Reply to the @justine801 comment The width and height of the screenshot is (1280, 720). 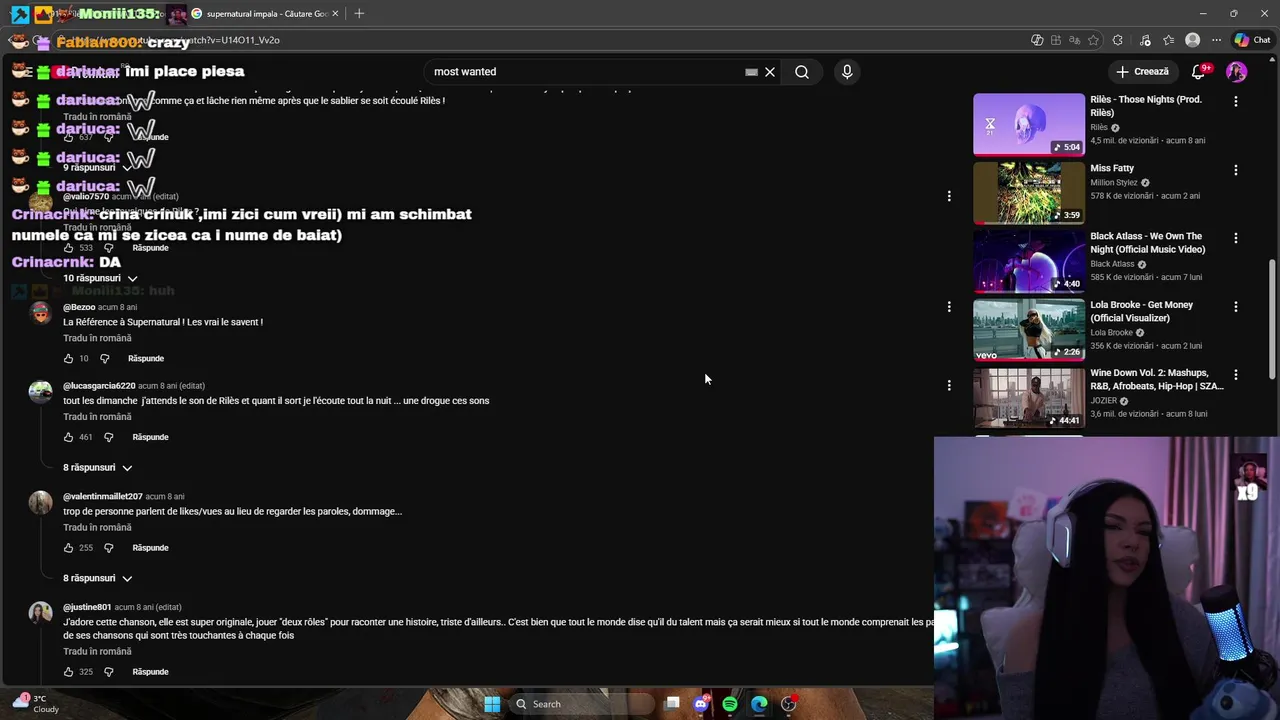tap(150, 672)
